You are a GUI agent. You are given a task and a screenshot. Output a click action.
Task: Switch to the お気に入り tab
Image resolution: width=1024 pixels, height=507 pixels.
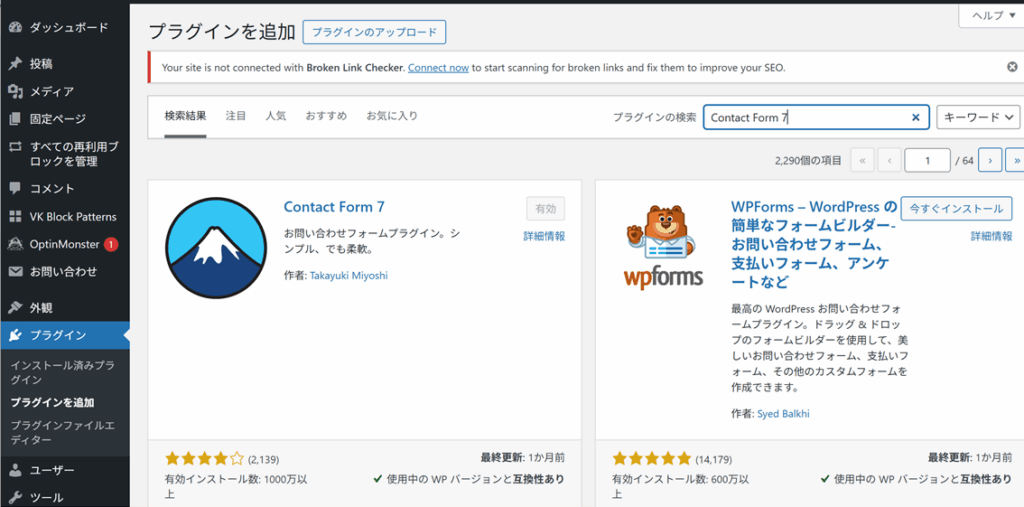click(392, 116)
